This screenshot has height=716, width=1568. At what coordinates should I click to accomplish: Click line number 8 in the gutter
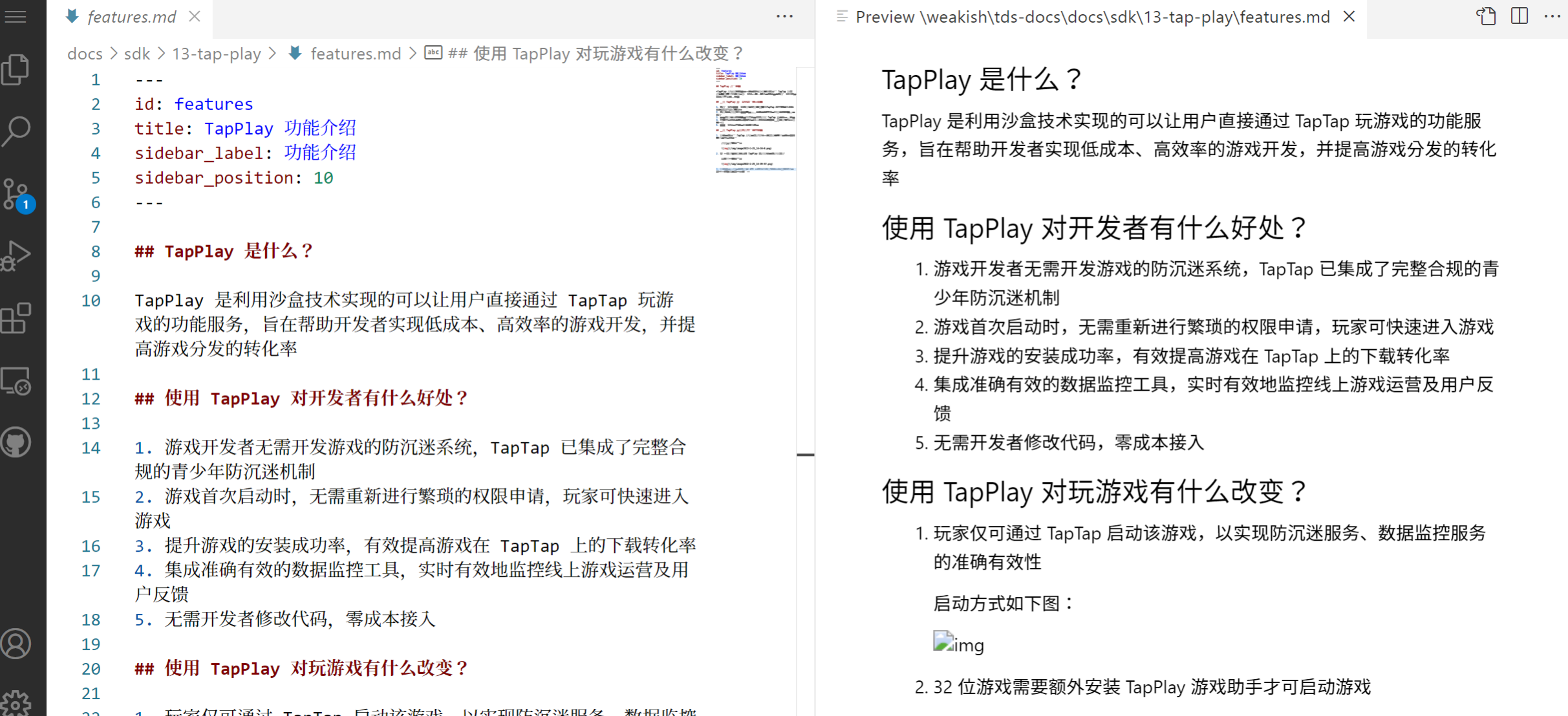click(96, 252)
